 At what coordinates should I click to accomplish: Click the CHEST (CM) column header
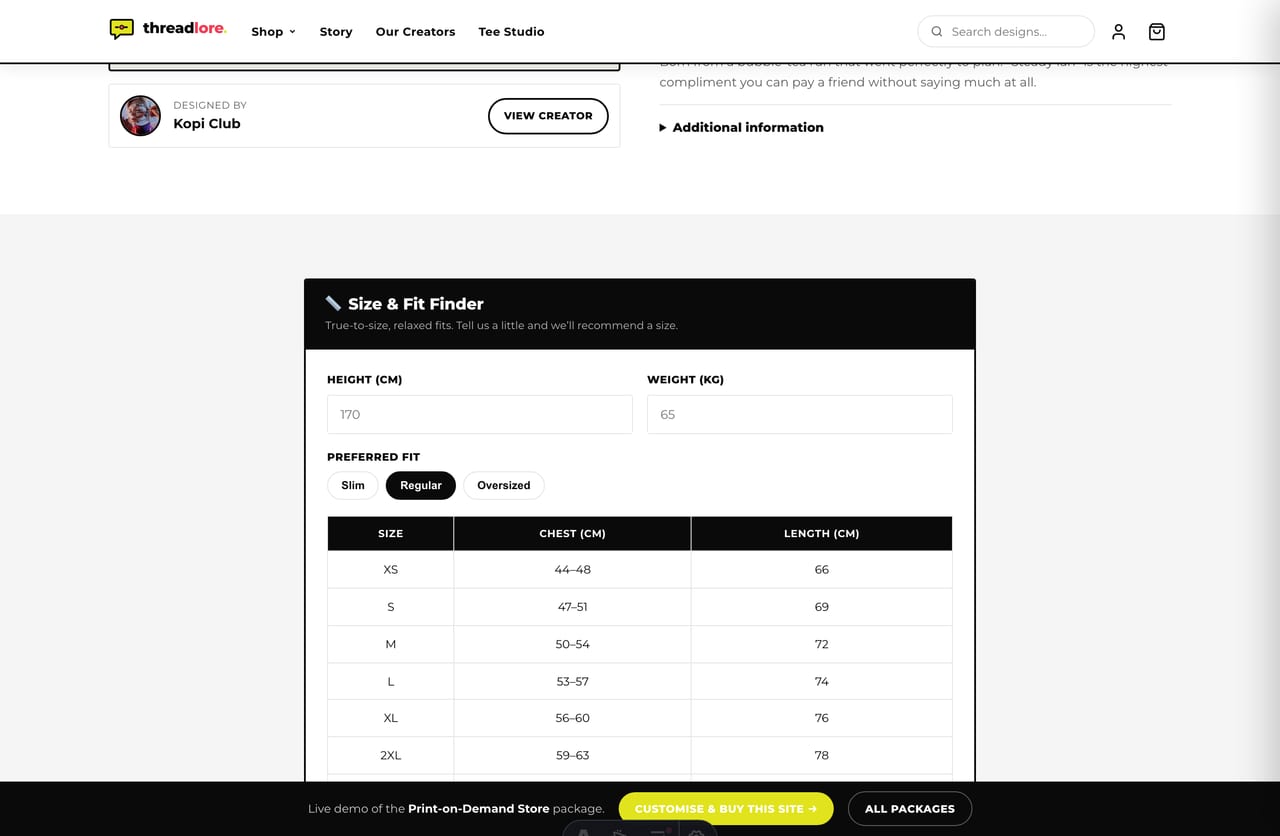[x=572, y=533]
